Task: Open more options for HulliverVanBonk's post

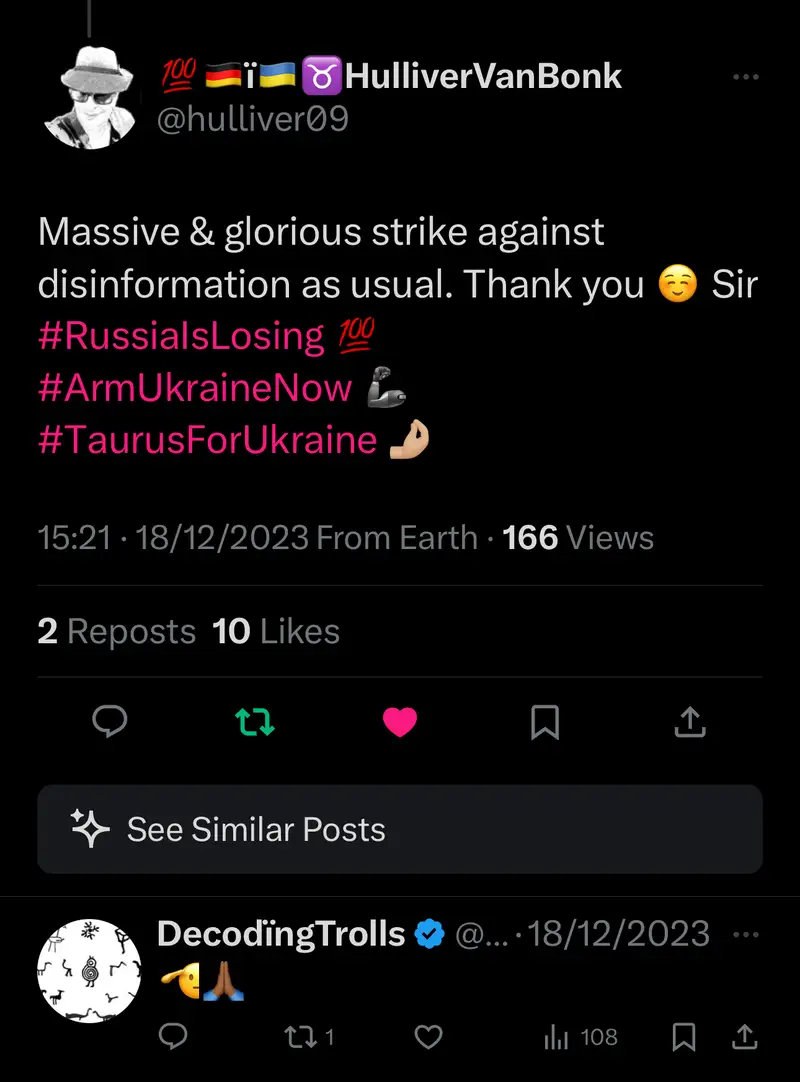Action: 746,77
